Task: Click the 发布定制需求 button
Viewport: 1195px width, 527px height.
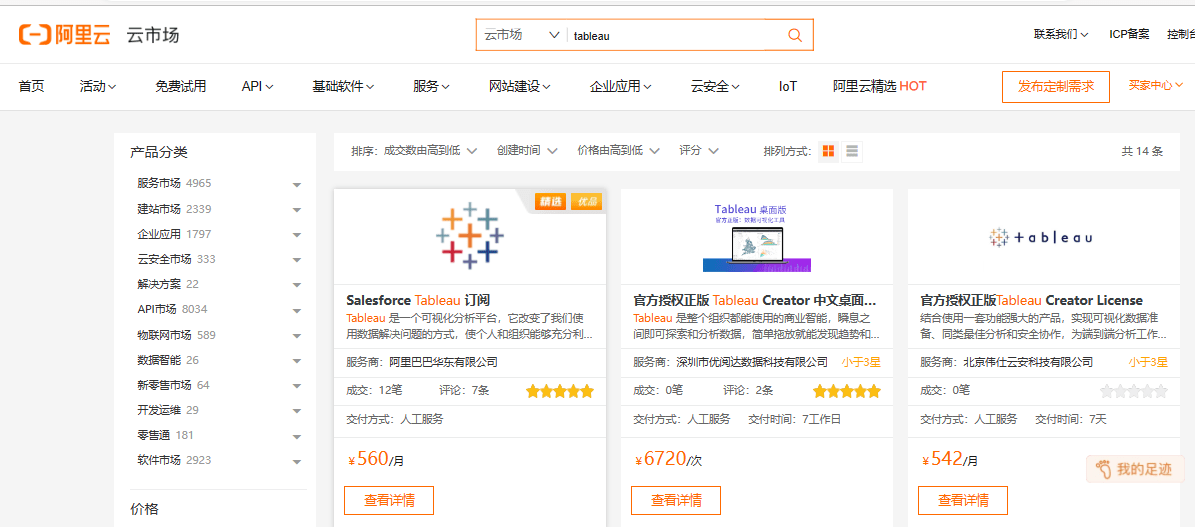Action: (x=1056, y=86)
